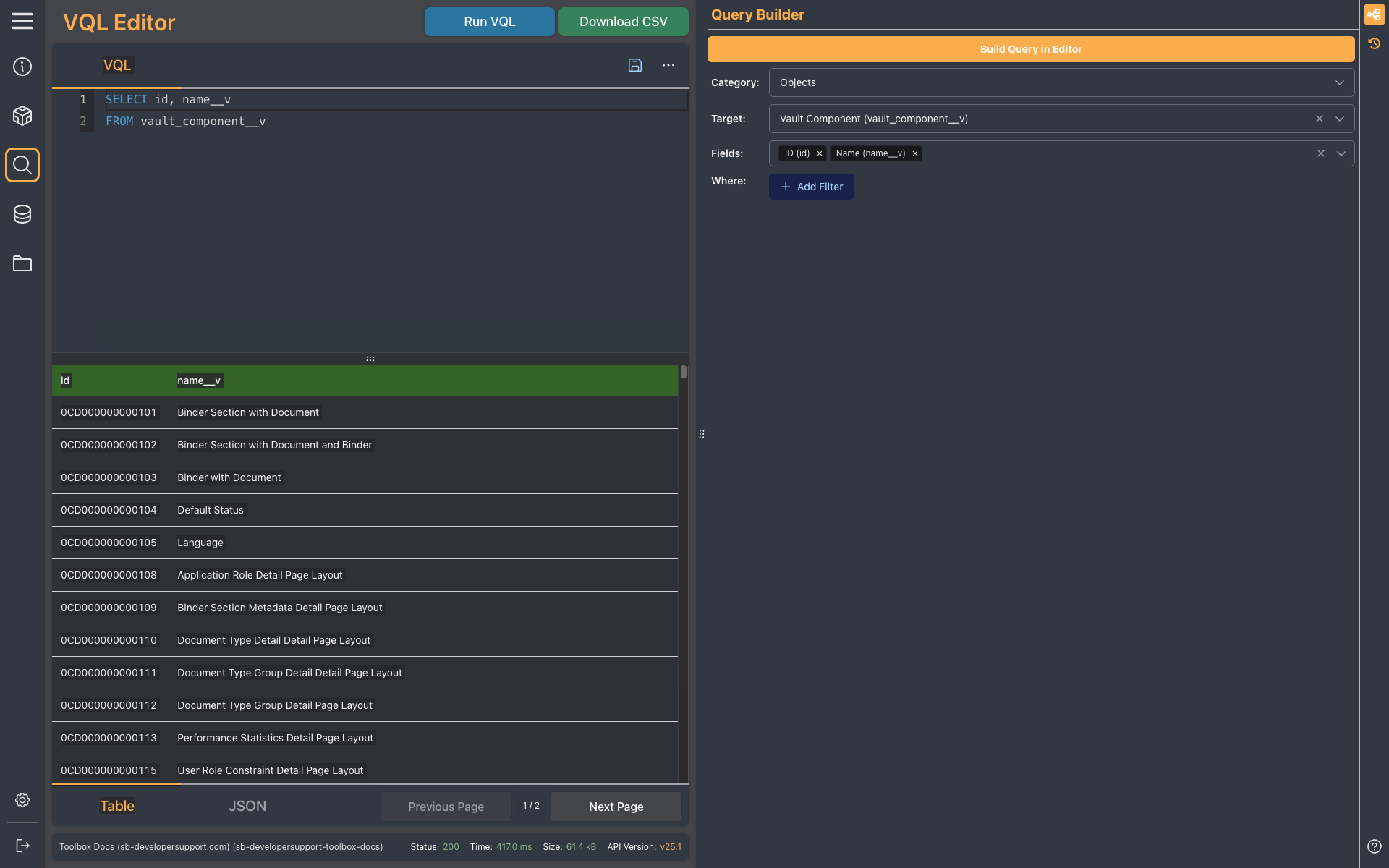
Task: Open the help question mark icon
Action: tap(1375, 846)
